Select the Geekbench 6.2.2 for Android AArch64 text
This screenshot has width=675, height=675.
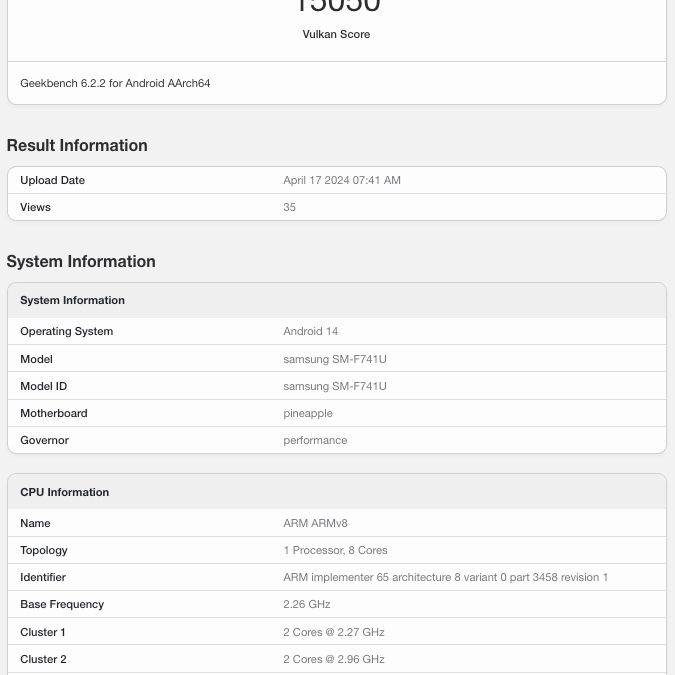point(115,83)
